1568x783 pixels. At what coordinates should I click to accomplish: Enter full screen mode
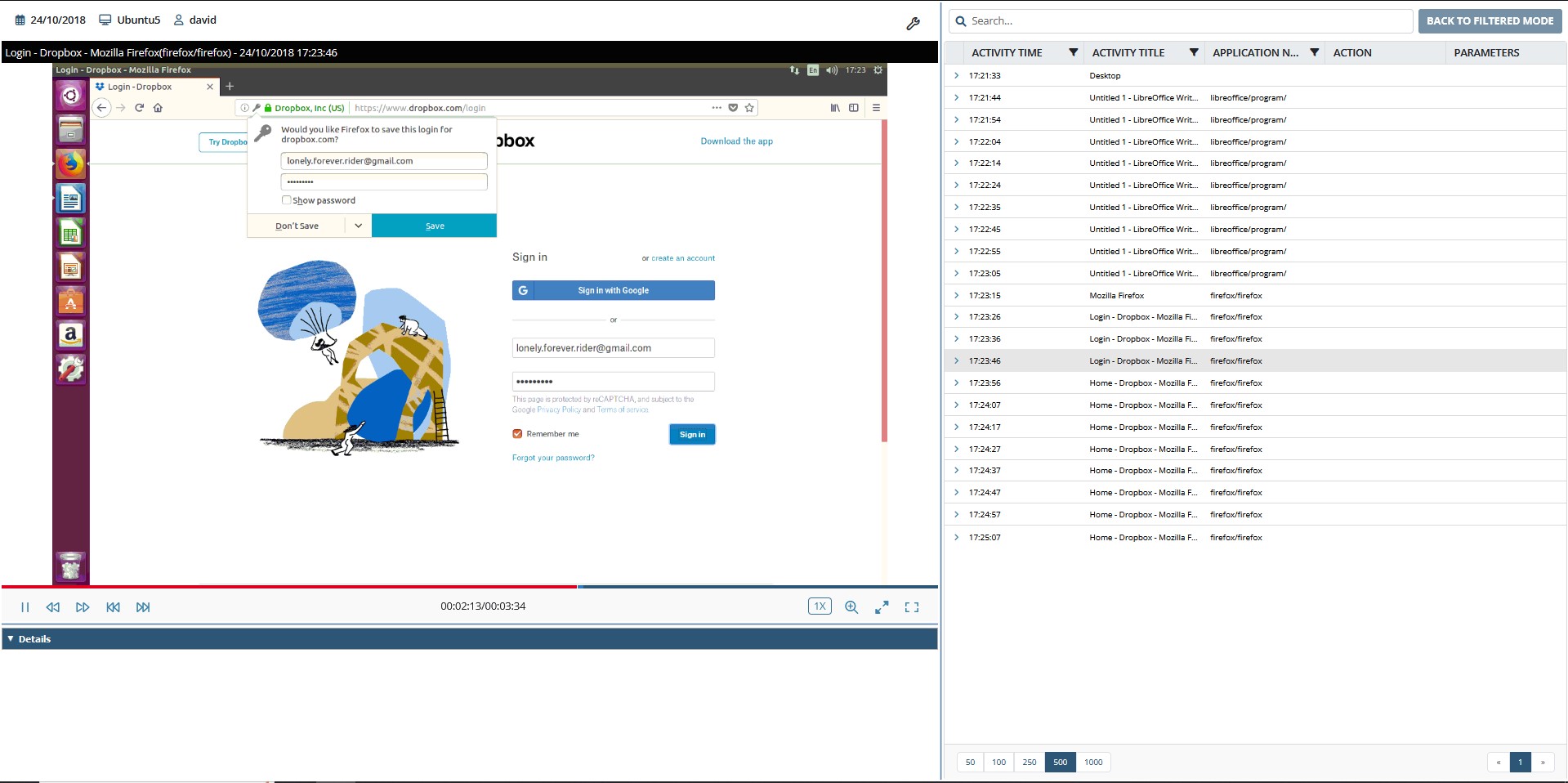[912, 607]
